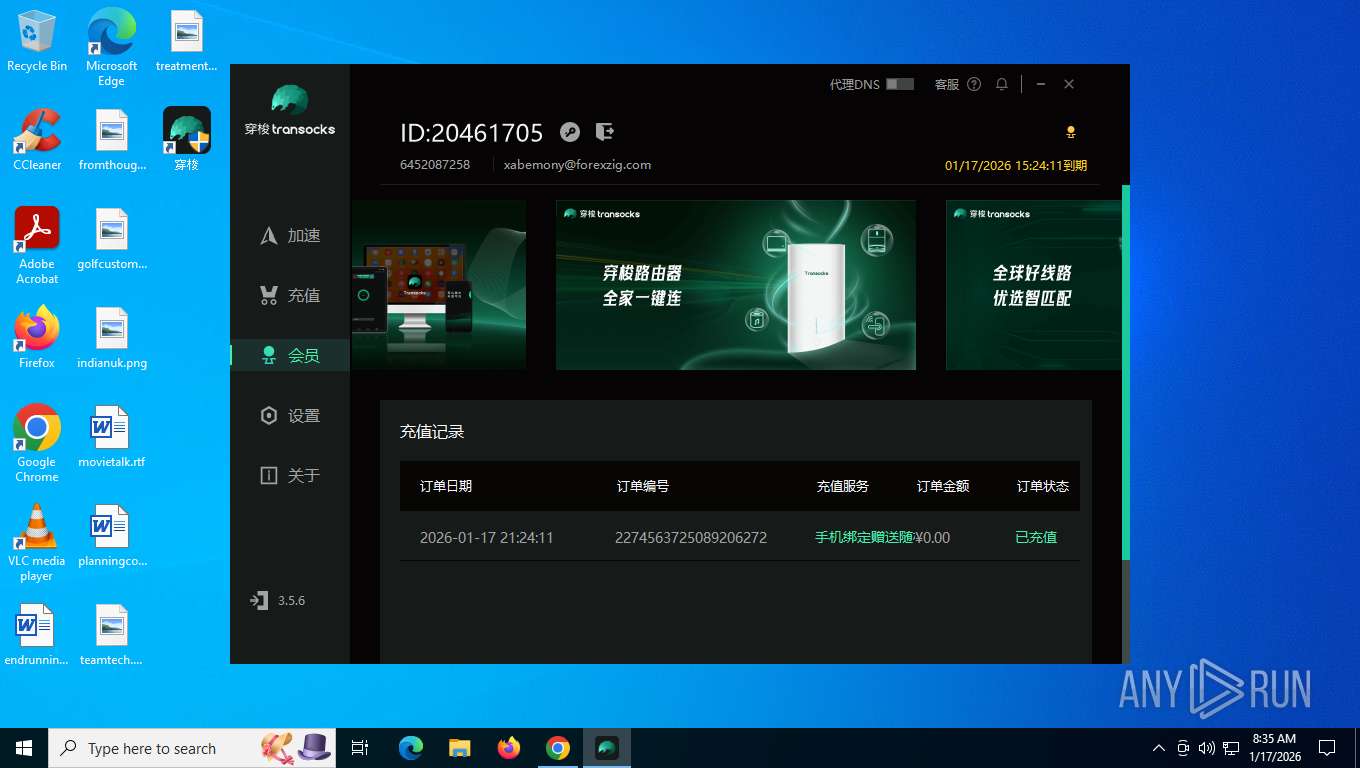Click the gold membership badge icon

point(1071,132)
